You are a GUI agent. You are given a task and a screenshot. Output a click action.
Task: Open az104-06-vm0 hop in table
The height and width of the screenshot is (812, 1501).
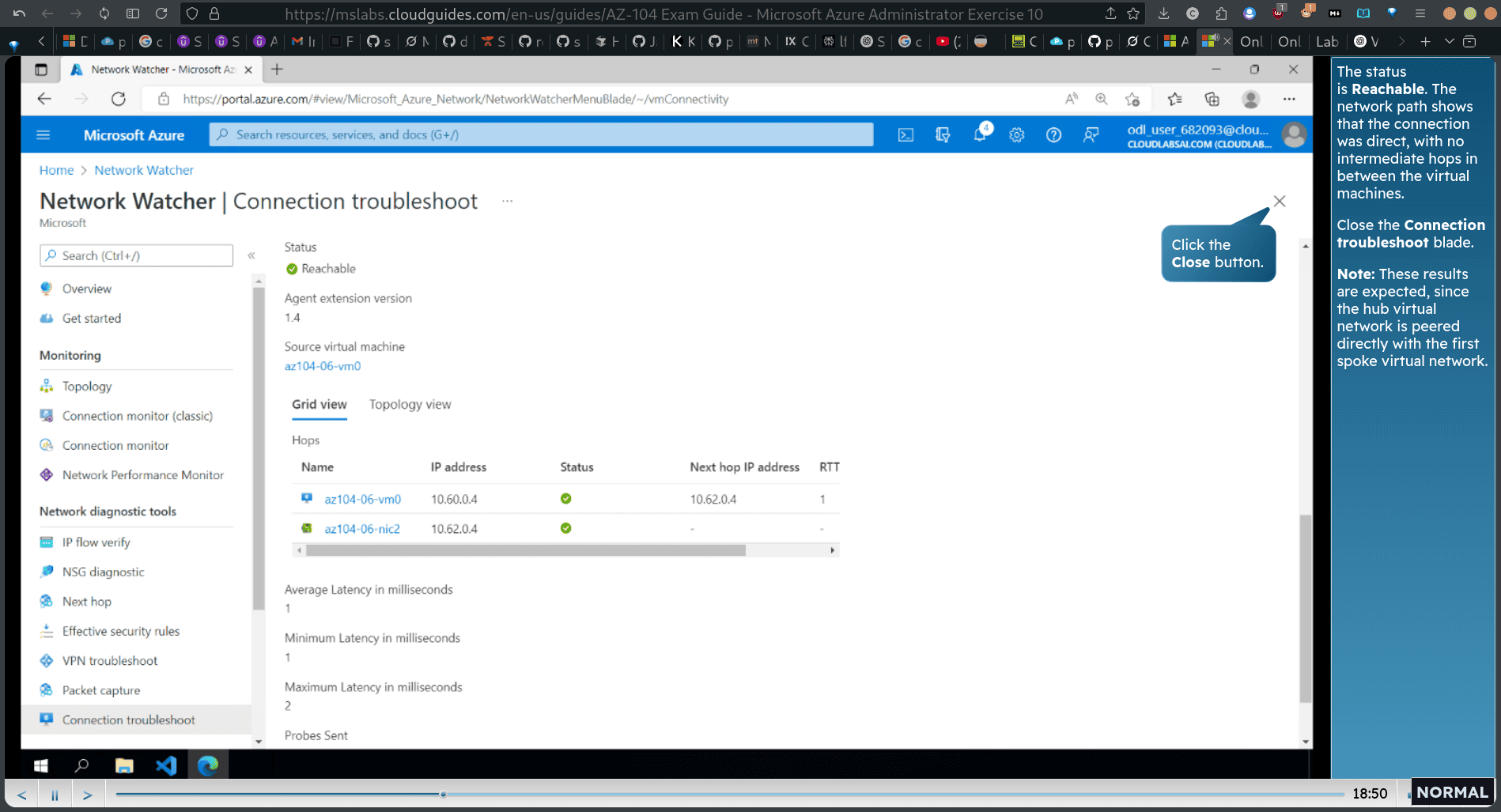(x=362, y=500)
